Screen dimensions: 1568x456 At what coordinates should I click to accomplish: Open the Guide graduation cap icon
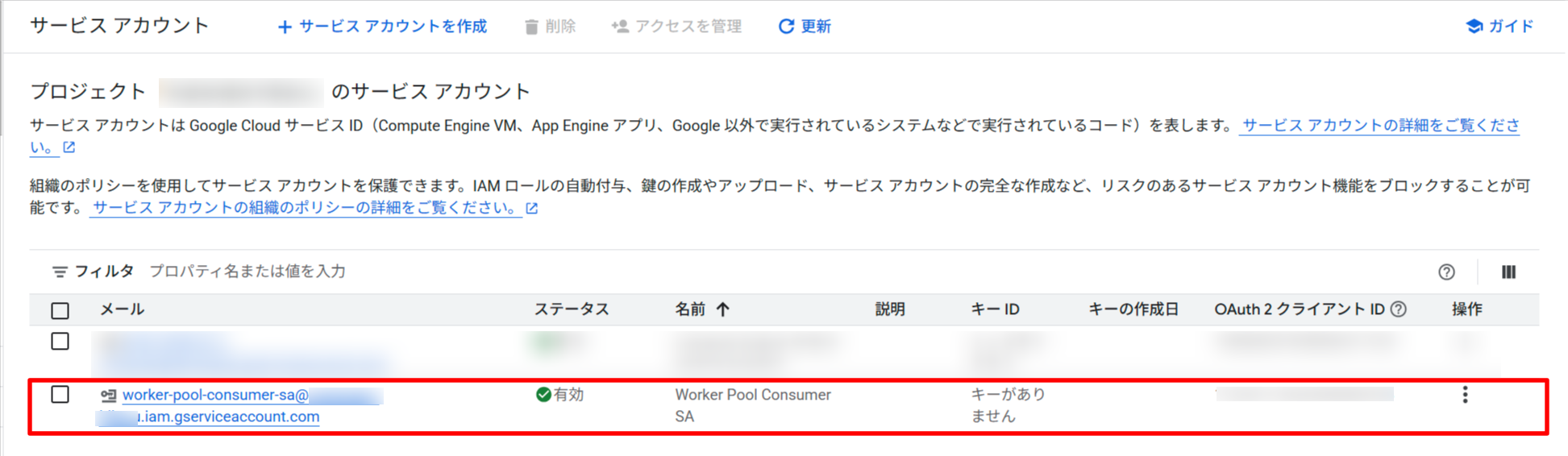pyautogui.click(x=1474, y=27)
